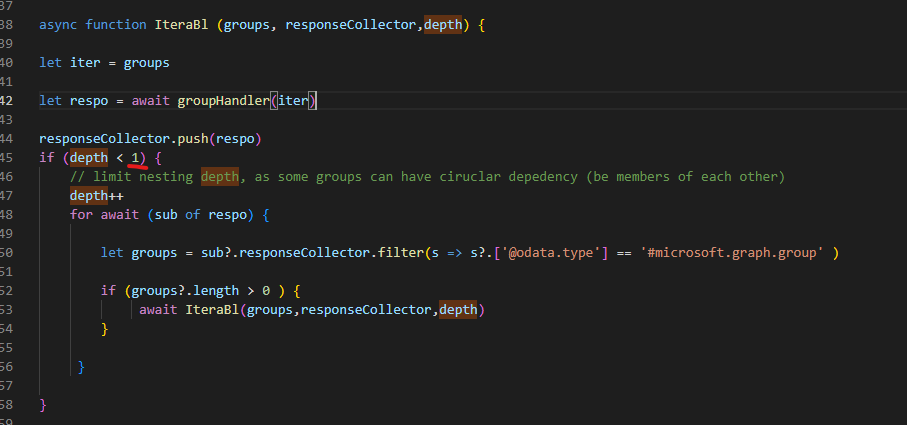This screenshot has width=907, height=425.
Task: Click the push method name
Action: tap(193, 139)
